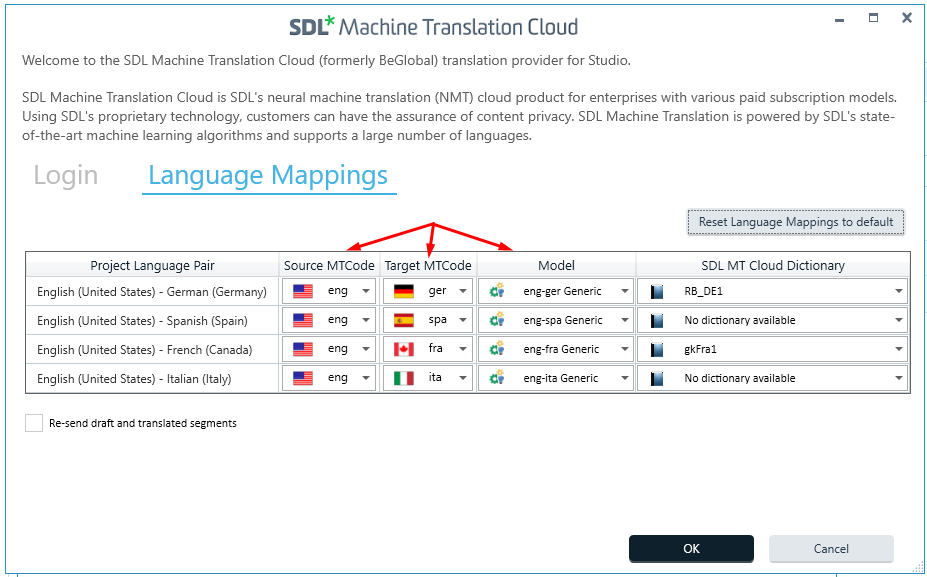Click the gear model icon beside eng-spa Generic
The image size is (927, 577).
(497, 320)
